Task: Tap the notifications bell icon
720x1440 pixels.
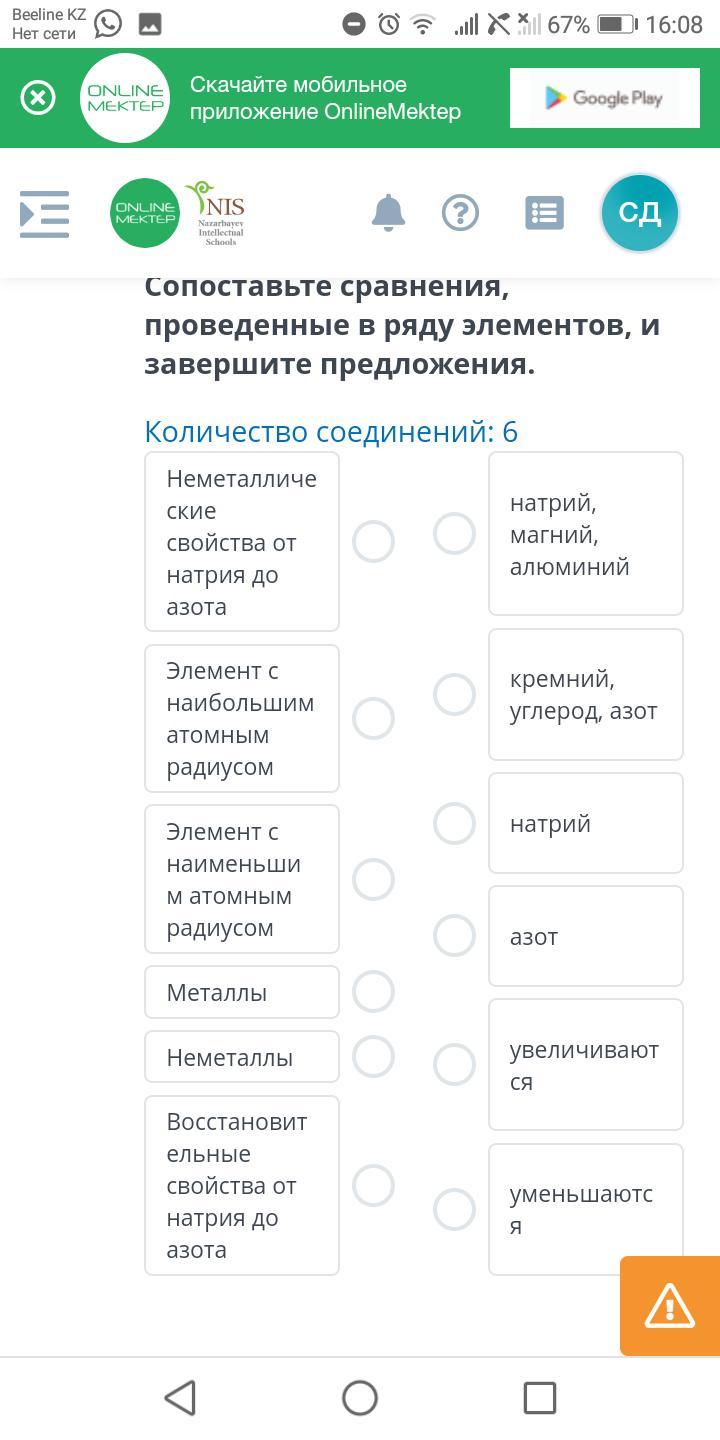Action: click(388, 213)
